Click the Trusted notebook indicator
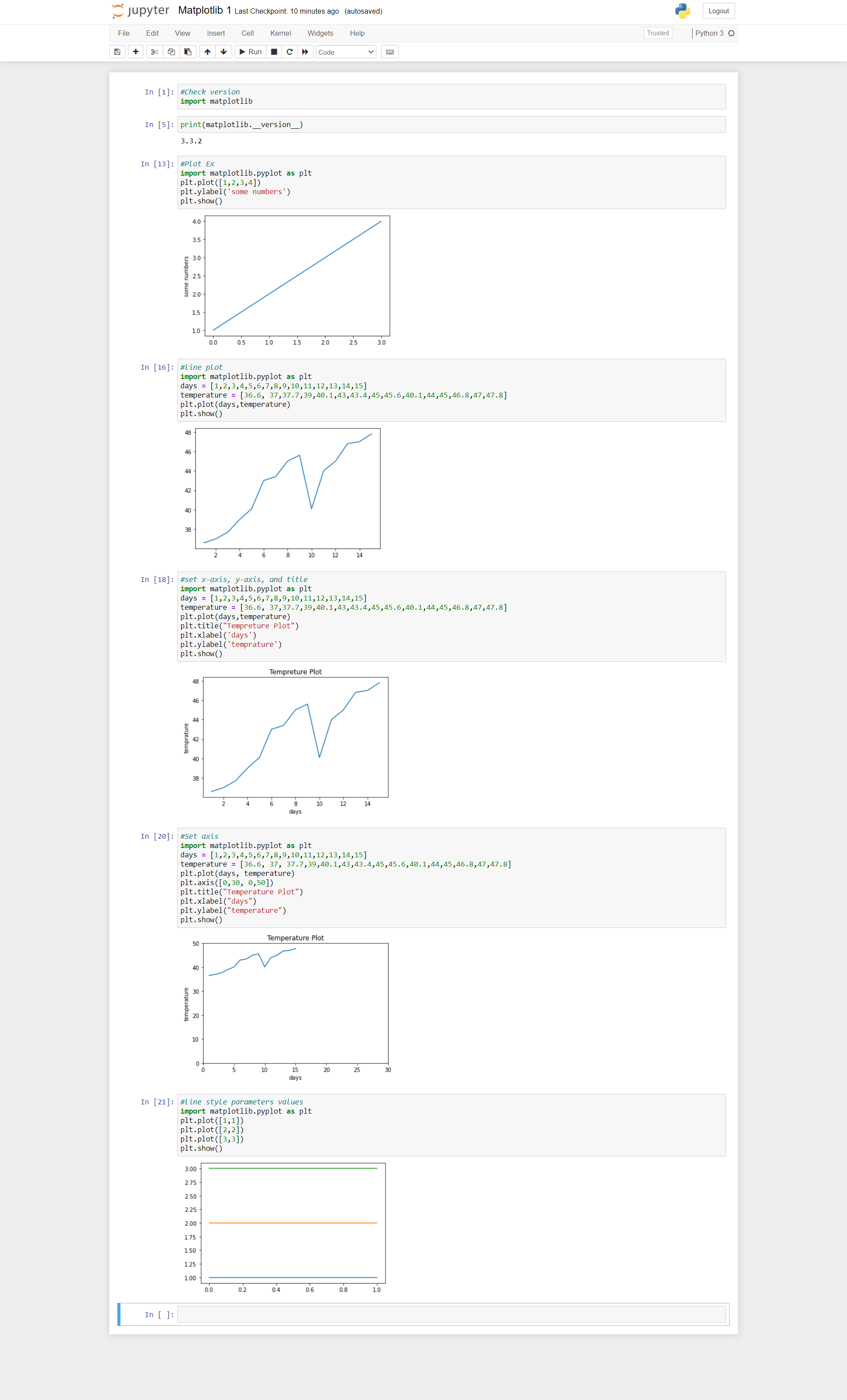847x1400 pixels. click(x=657, y=33)
